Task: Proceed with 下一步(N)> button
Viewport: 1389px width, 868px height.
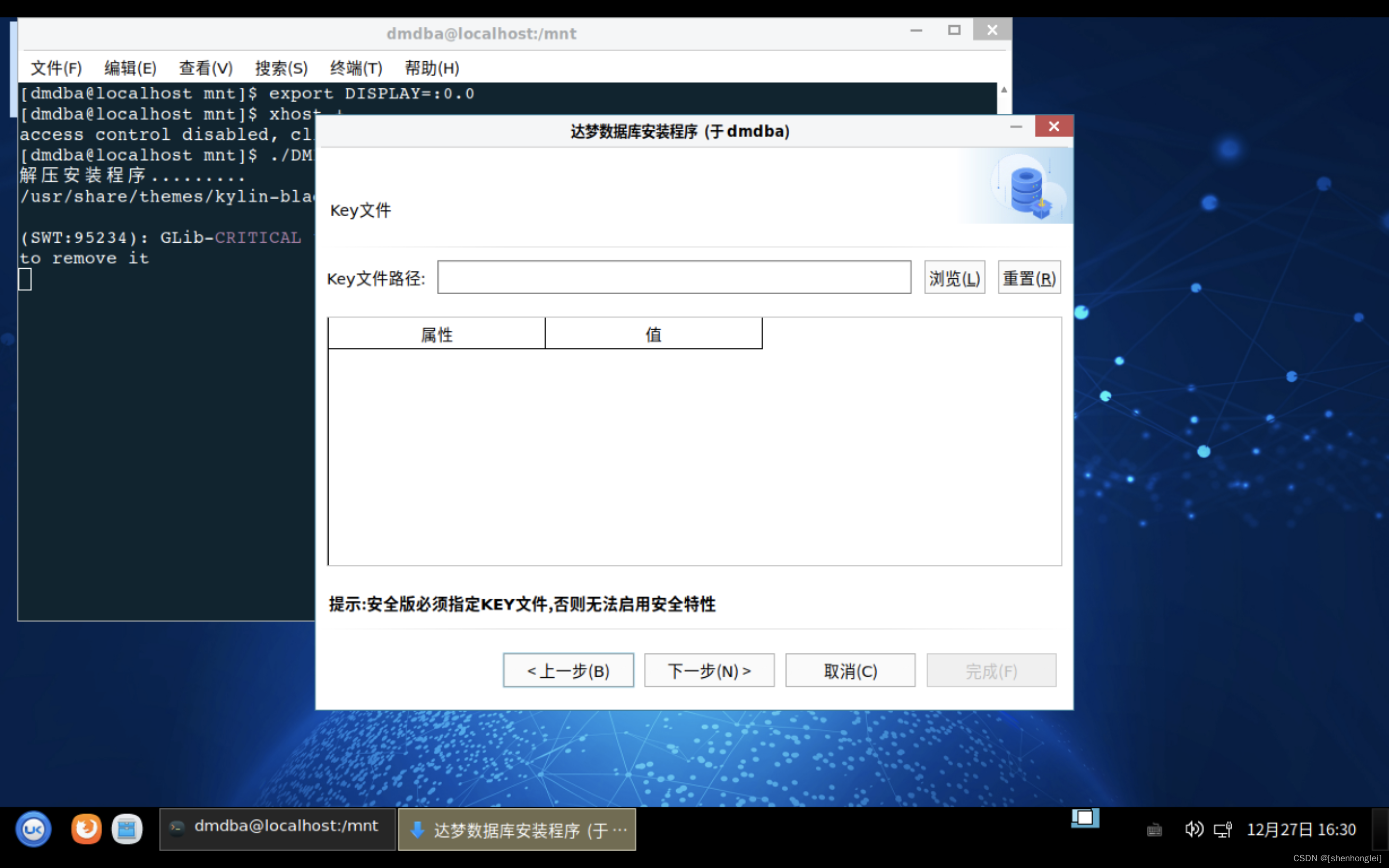Action: click(x=709, y=670)
